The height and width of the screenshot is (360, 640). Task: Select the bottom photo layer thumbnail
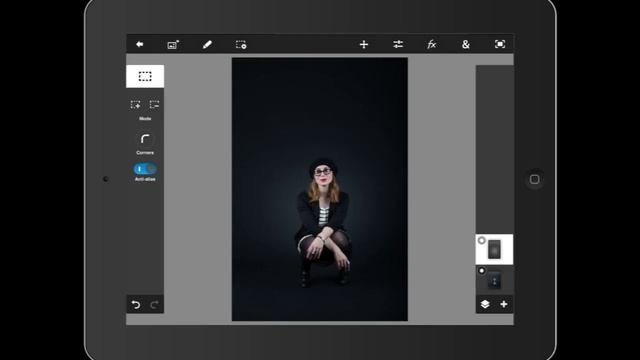(x=494, y=281)
